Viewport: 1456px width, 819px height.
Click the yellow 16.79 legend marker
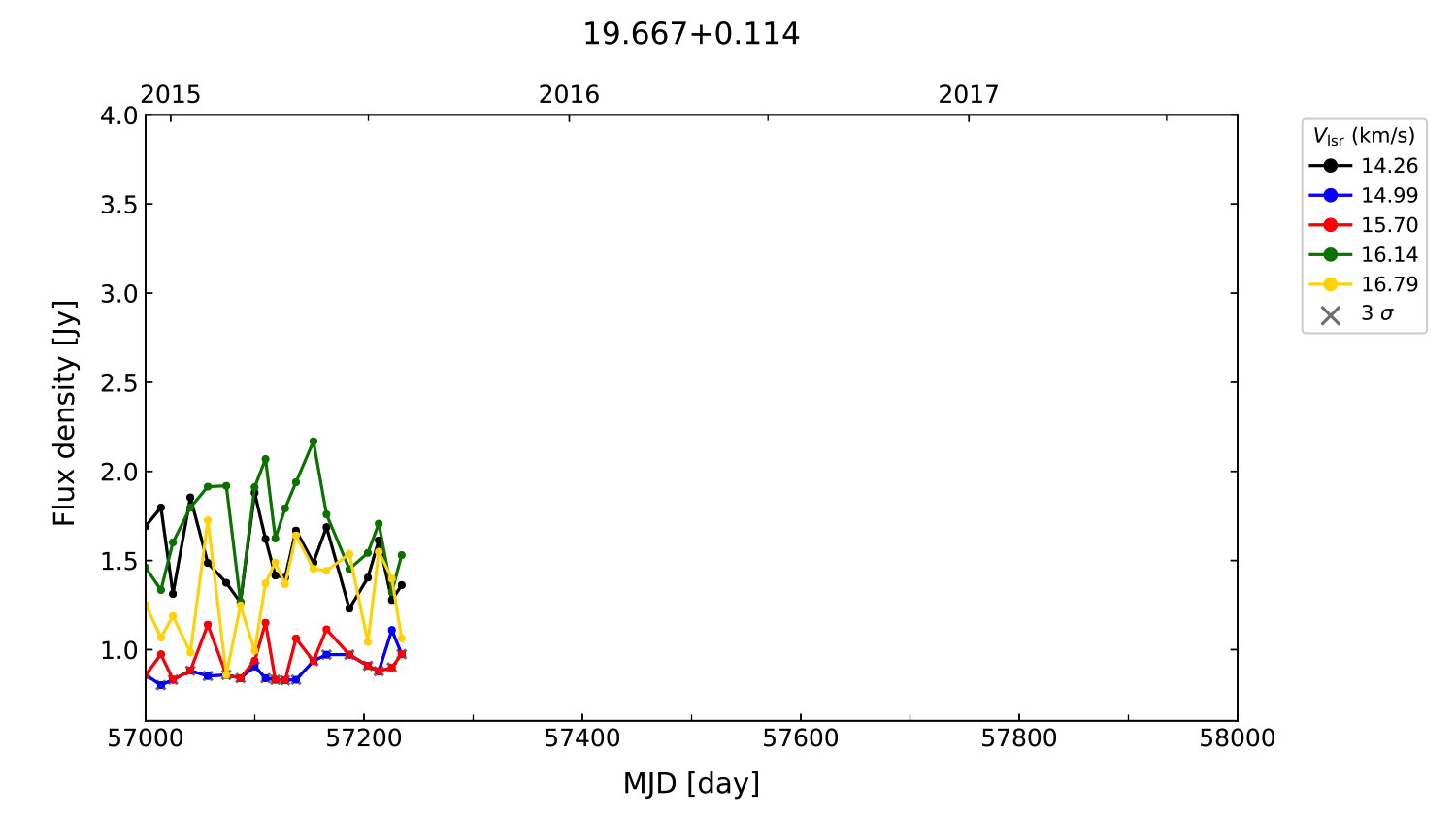pos(1330,284)
